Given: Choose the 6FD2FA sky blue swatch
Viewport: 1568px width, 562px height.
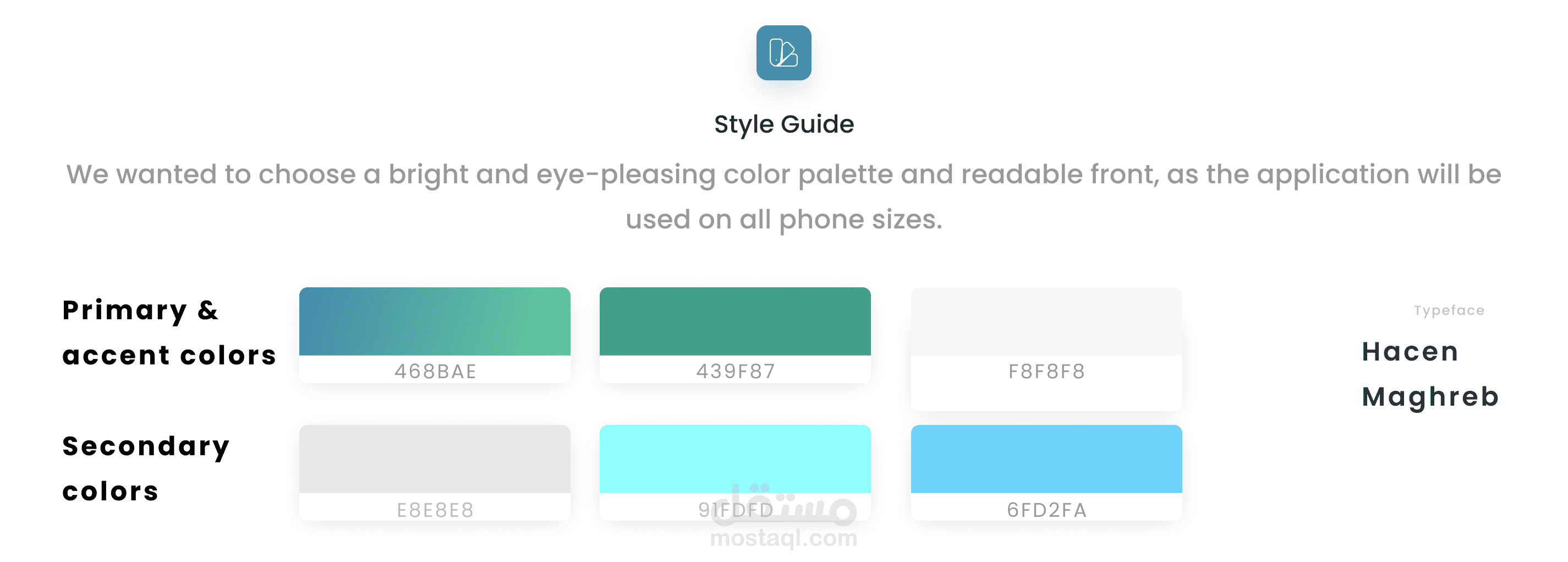Looking at the screenshot, I should (1046, 459).
